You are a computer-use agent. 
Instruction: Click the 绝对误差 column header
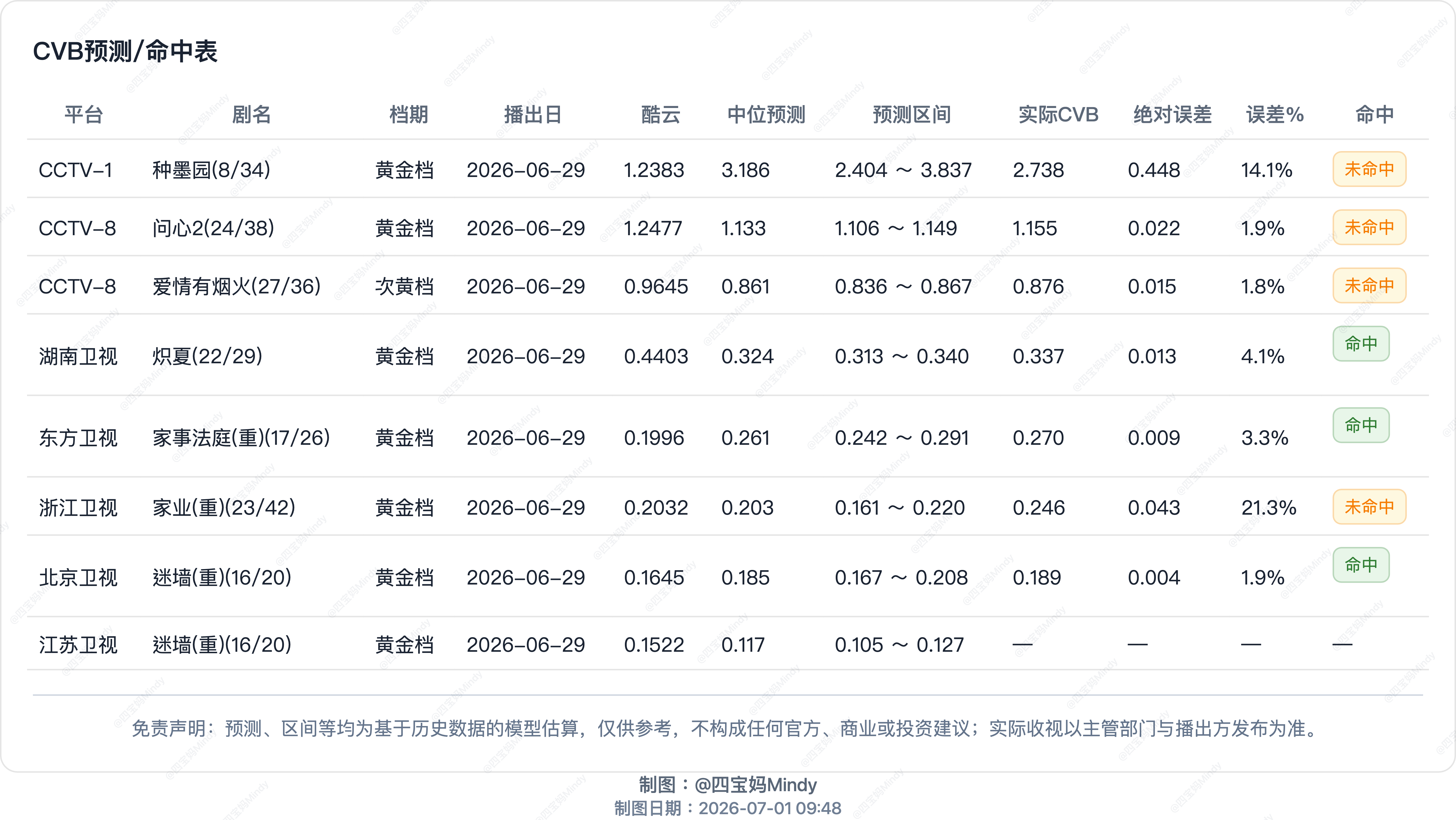(x=1173, y=115)
